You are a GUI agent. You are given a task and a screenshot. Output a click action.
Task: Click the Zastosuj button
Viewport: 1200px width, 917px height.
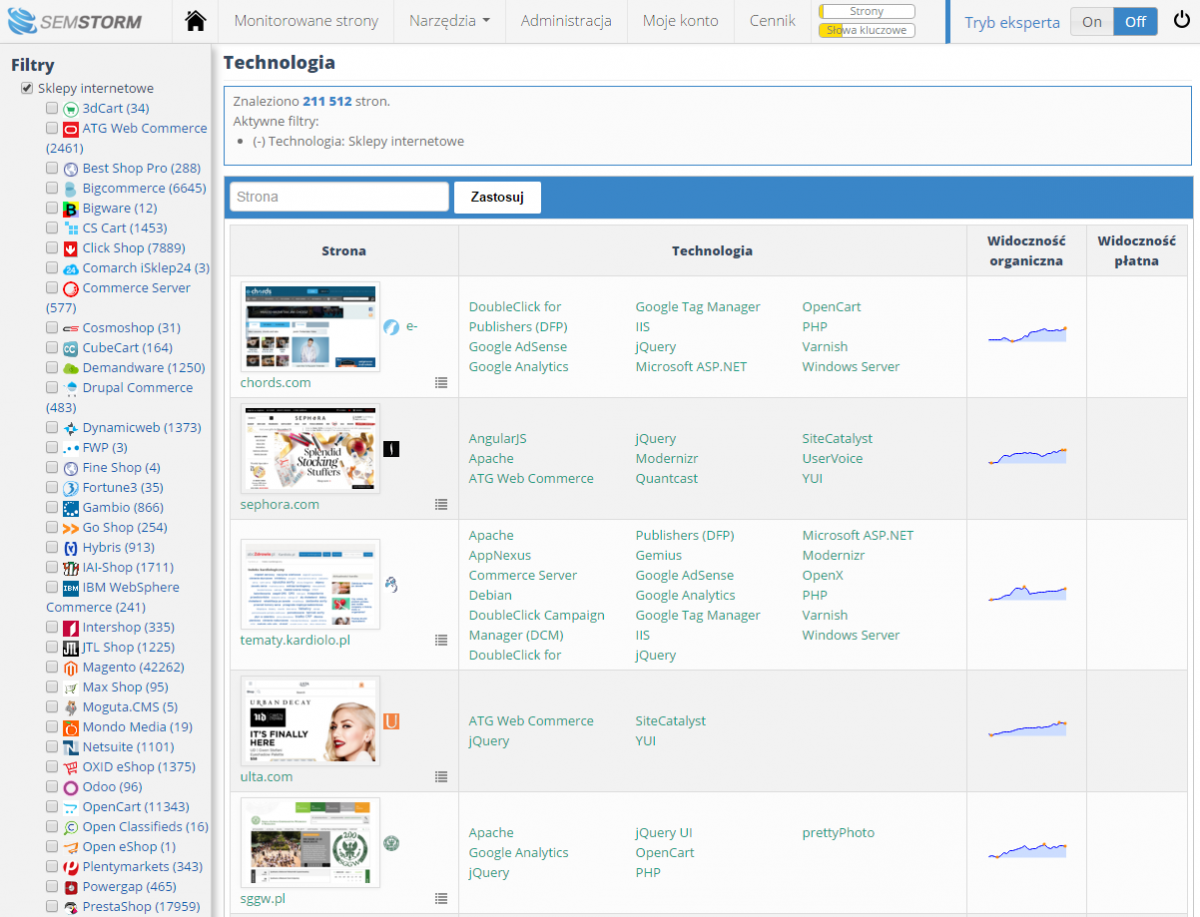[498, 197]
